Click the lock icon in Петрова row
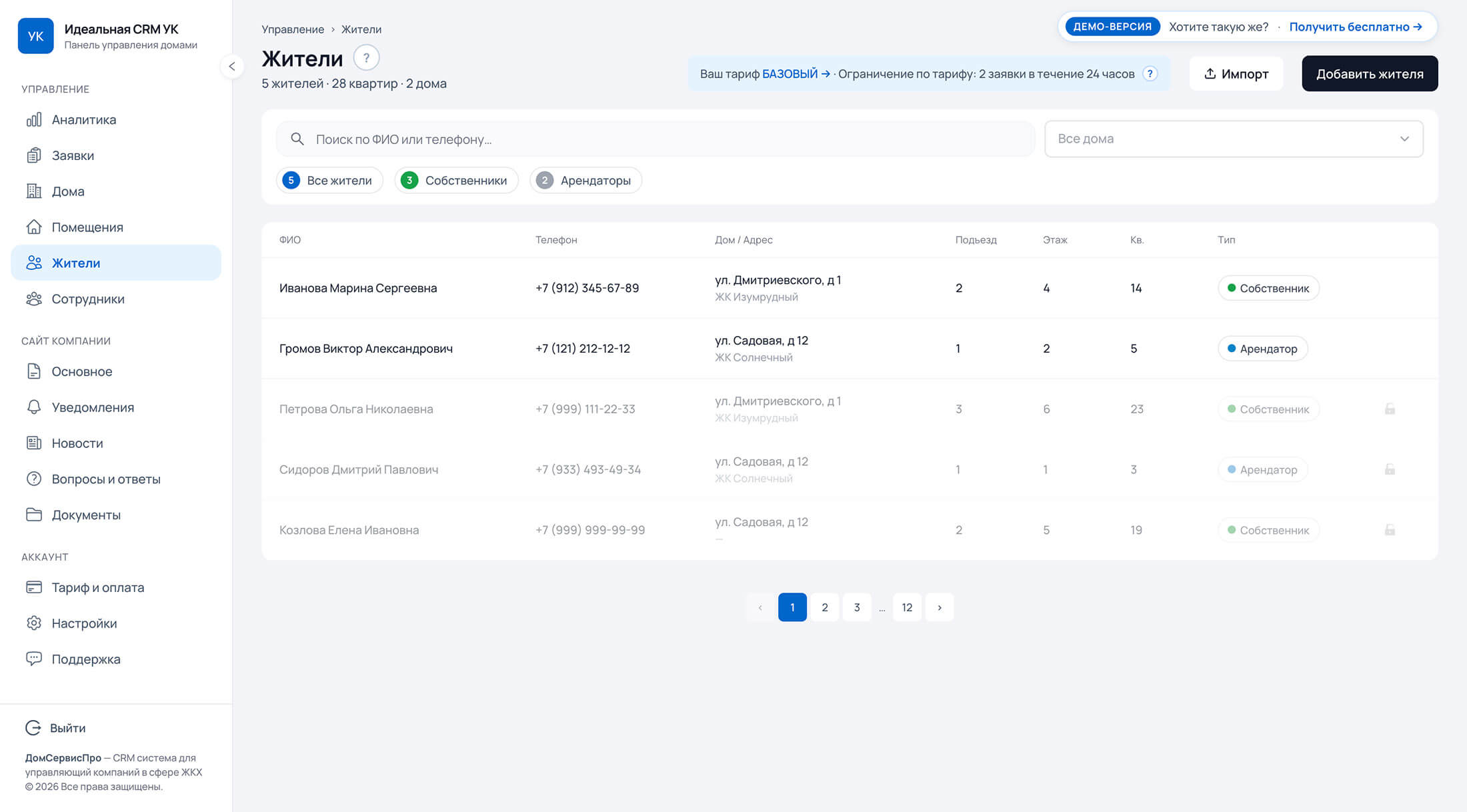Image resolution: width=1467 pixels, height=812 pixels. [x=1390, y=409]
